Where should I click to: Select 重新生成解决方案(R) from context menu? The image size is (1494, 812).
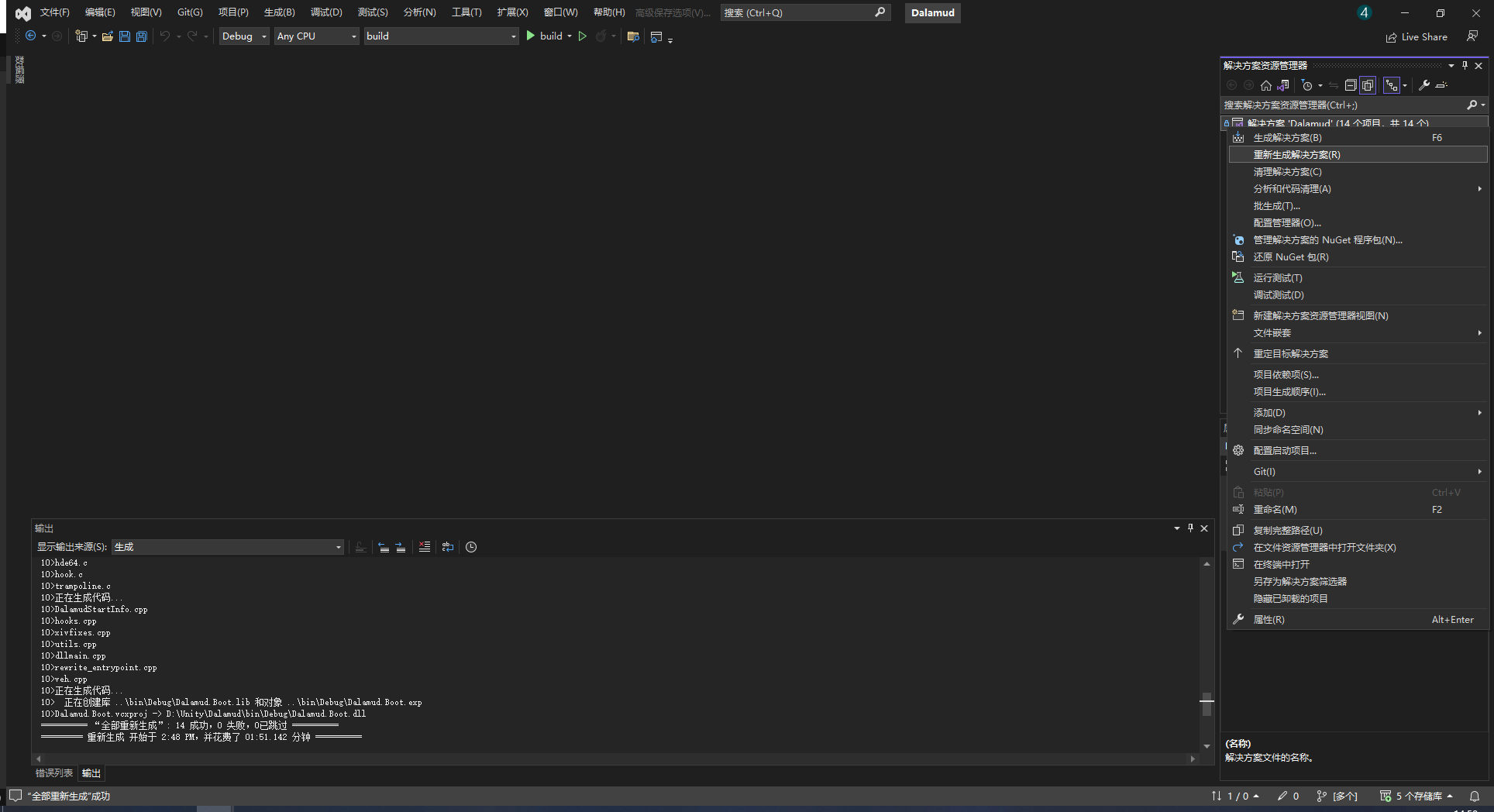(1358, 155)
